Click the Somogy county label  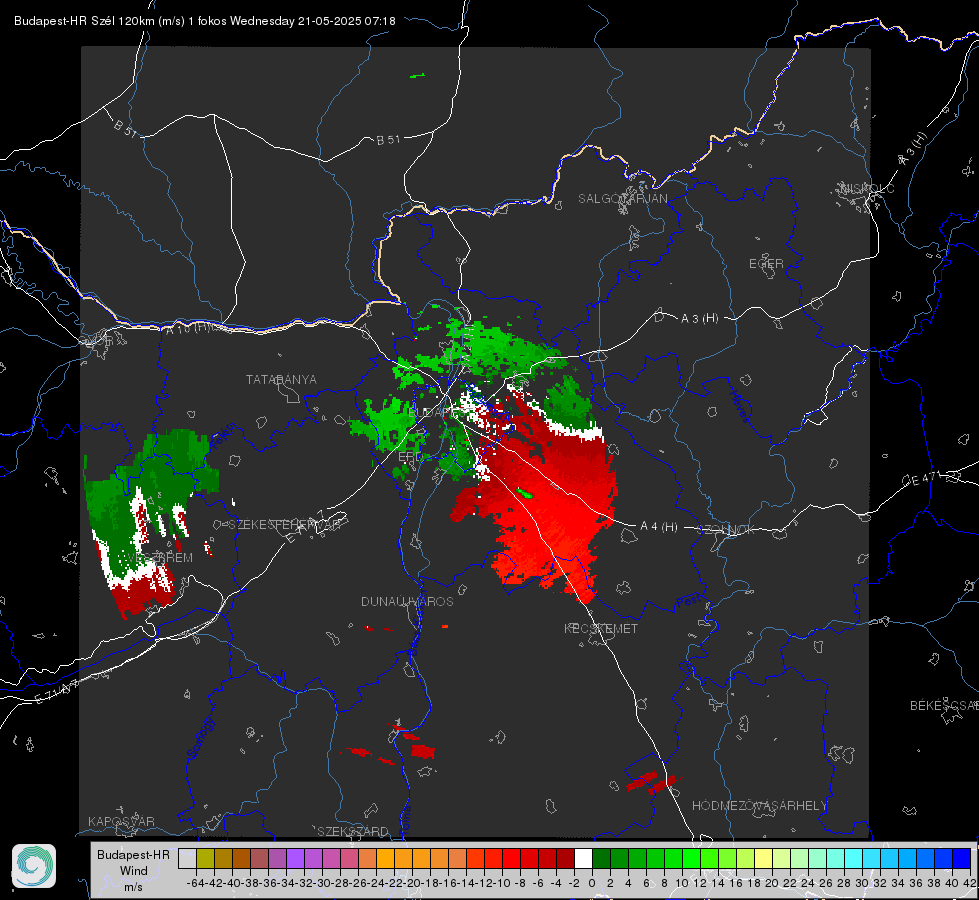coord(200,738)
